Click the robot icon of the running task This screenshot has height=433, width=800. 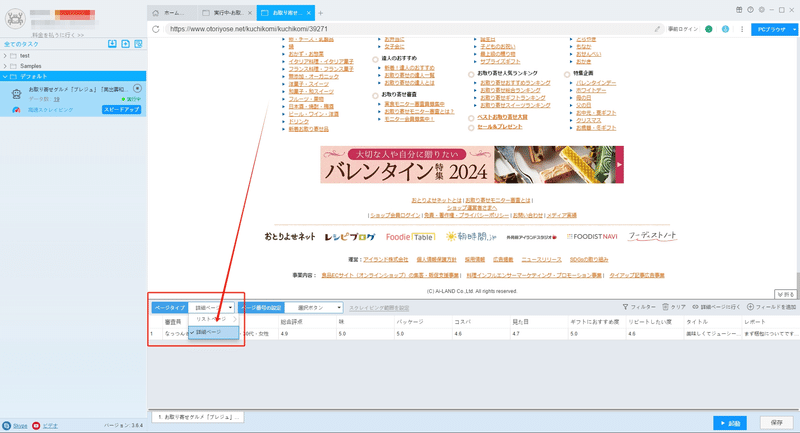click(16, 93)
